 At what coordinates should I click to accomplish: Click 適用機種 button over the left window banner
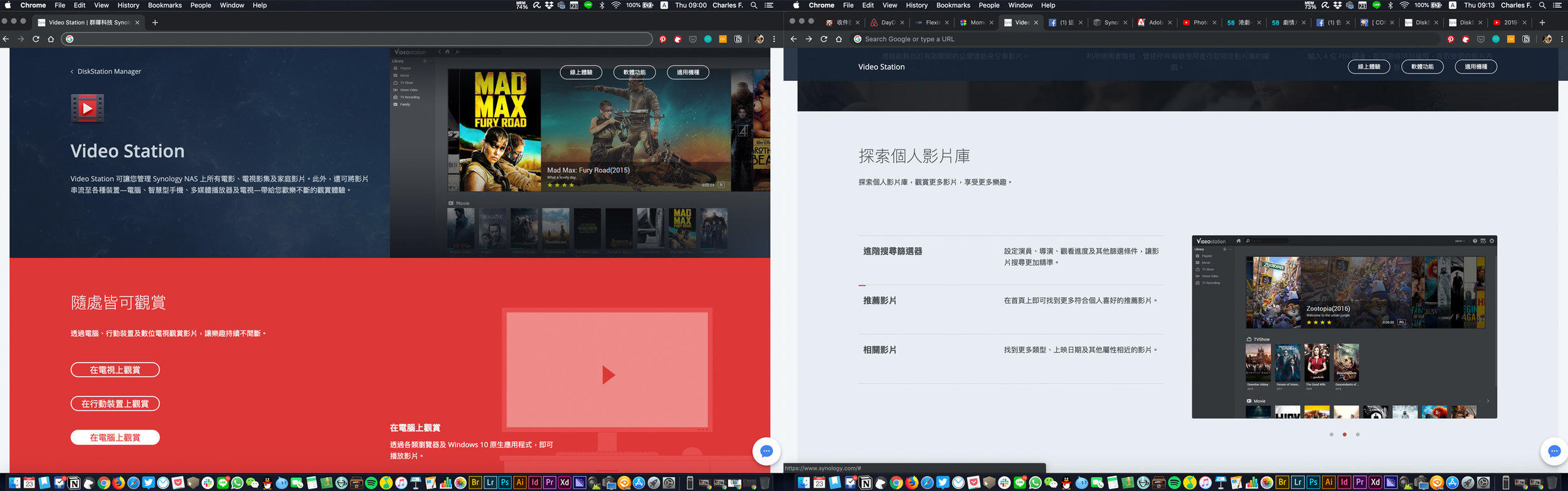click(688, 72)
